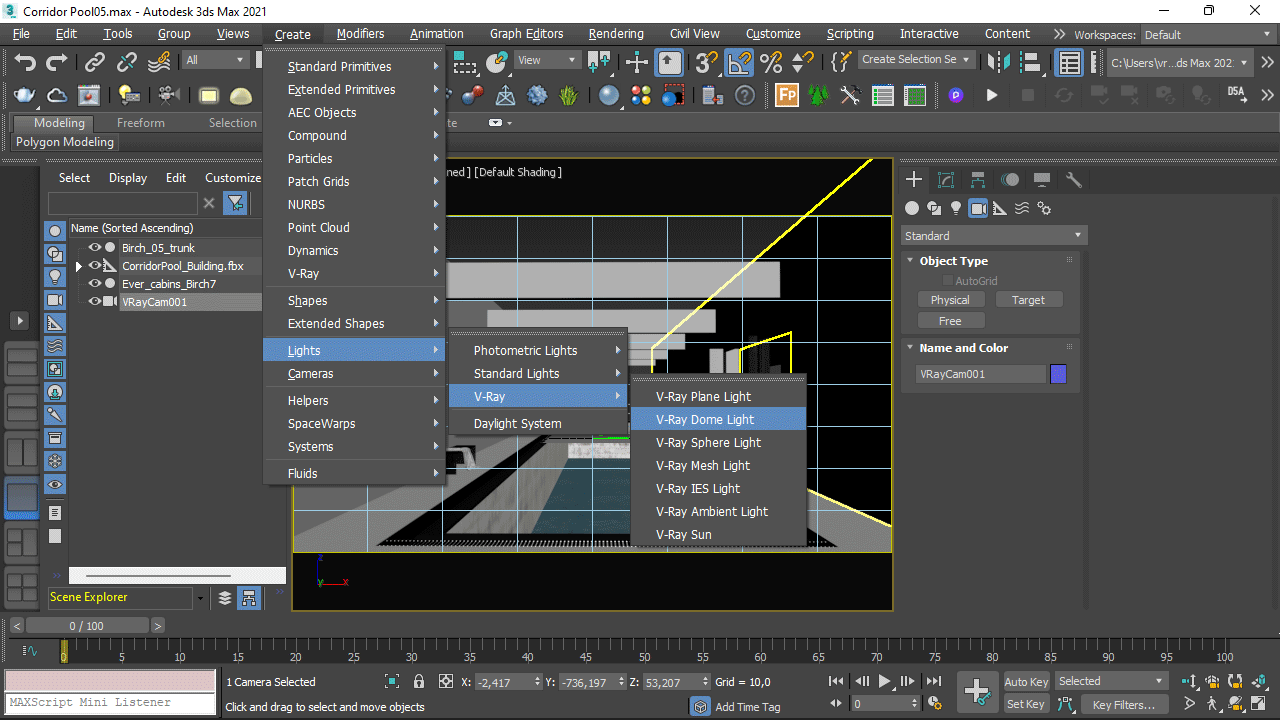Click the Undo arrow icon
Screen dimensions: 1280x720
point(25,62)
